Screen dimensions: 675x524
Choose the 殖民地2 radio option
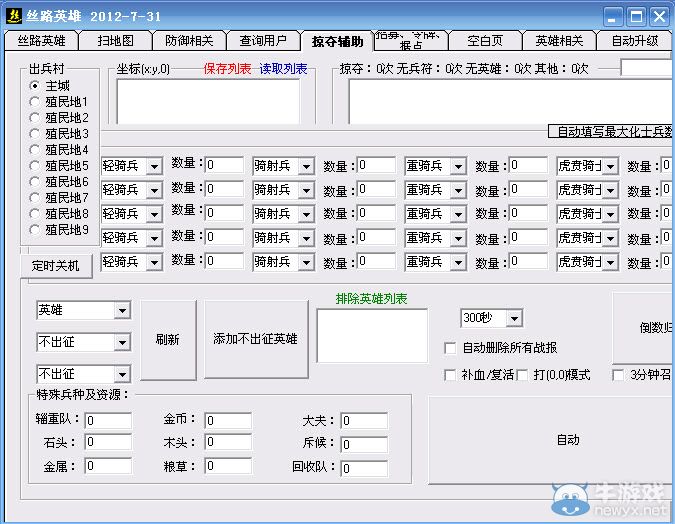tap(34, 118)
